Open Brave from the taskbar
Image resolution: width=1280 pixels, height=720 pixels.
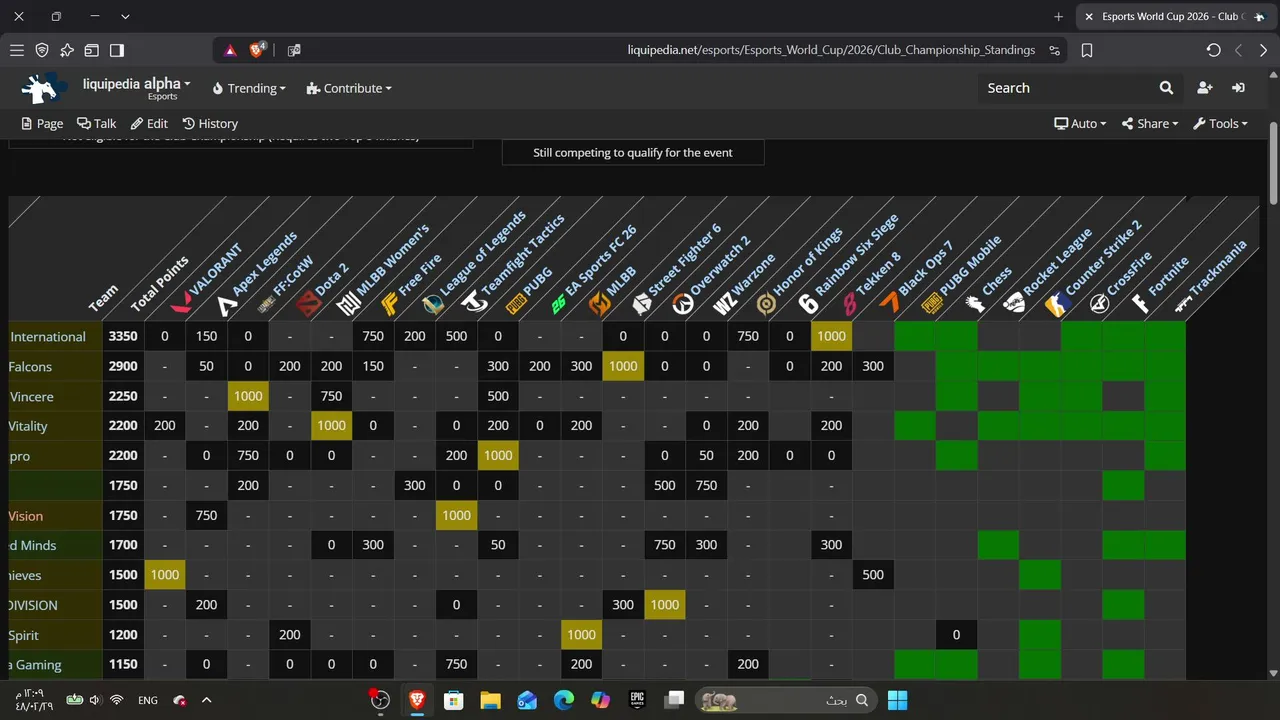click(417, 700)
